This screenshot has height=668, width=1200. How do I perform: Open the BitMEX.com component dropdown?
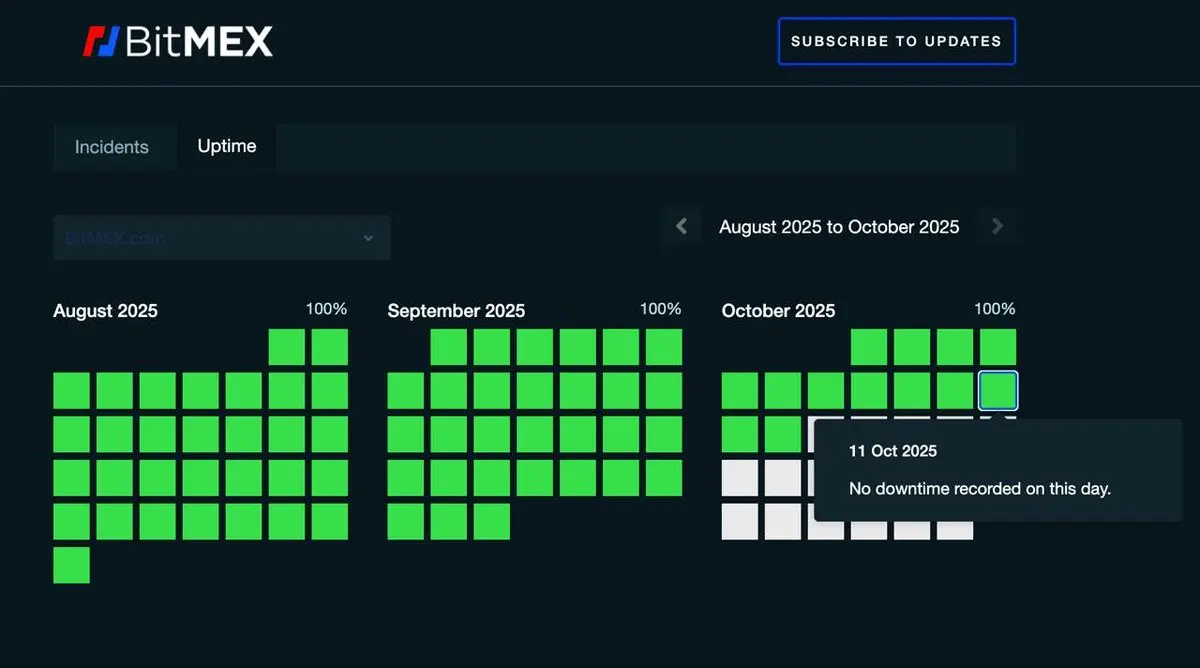pyautogui.click(x=221, y=238)
